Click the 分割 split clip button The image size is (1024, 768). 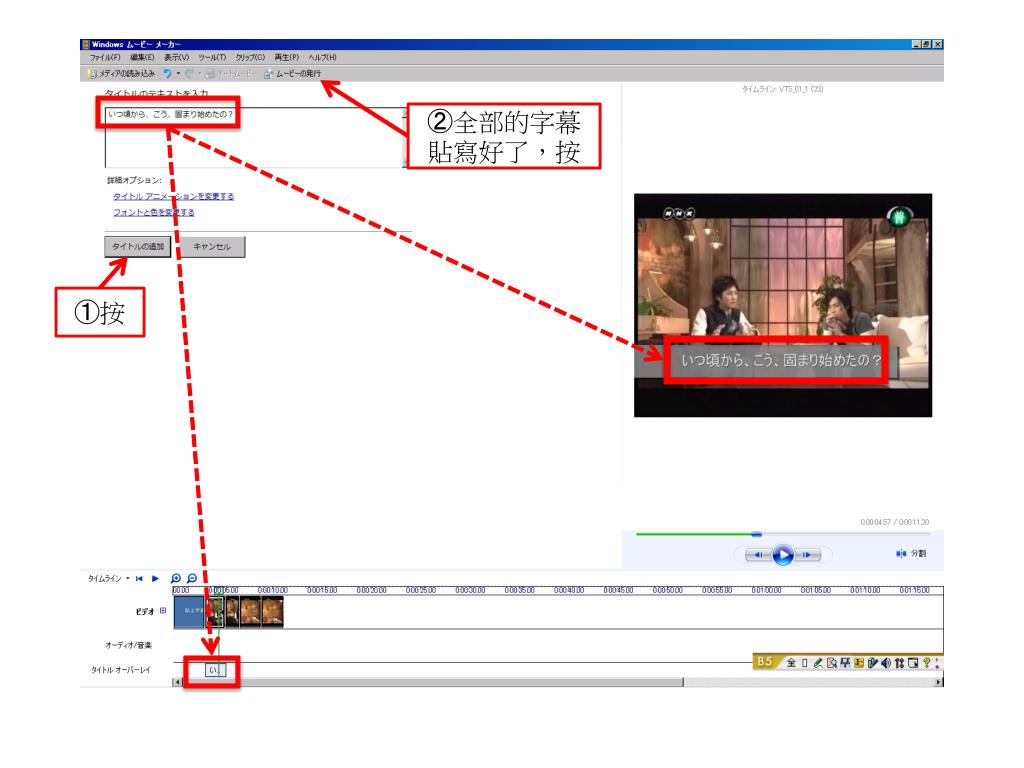[911, 554]
